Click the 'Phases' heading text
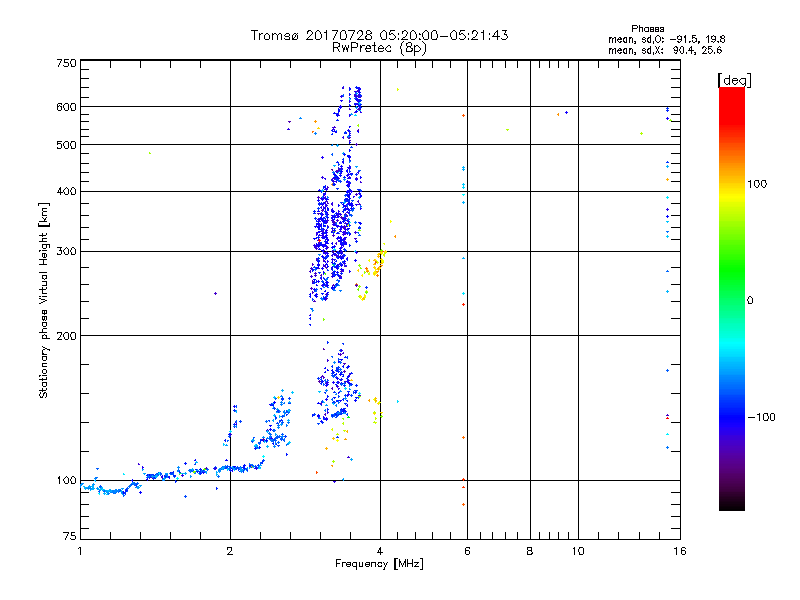 tap(647, 29)
